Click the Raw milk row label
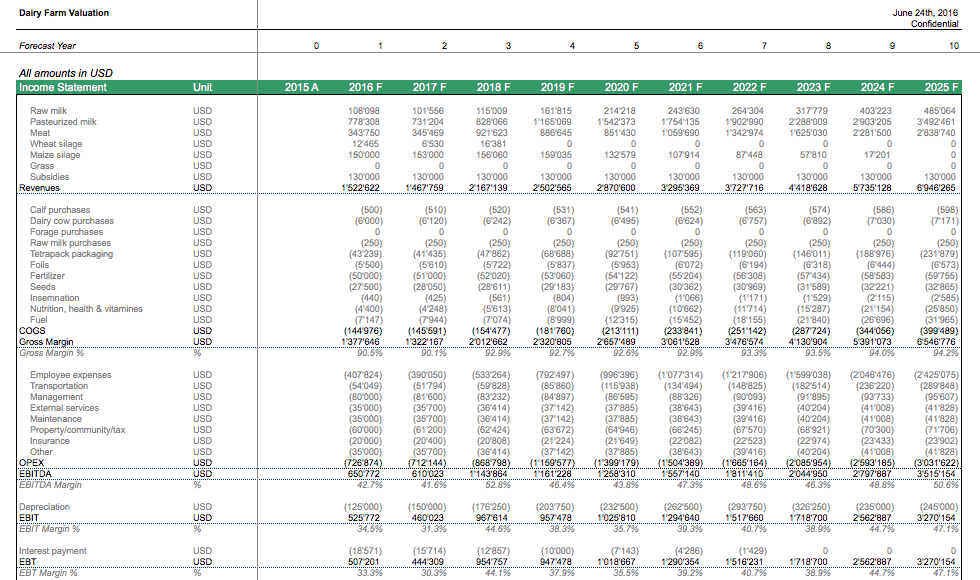Viewport: 980px width, 580px height. tap(48, 111)
